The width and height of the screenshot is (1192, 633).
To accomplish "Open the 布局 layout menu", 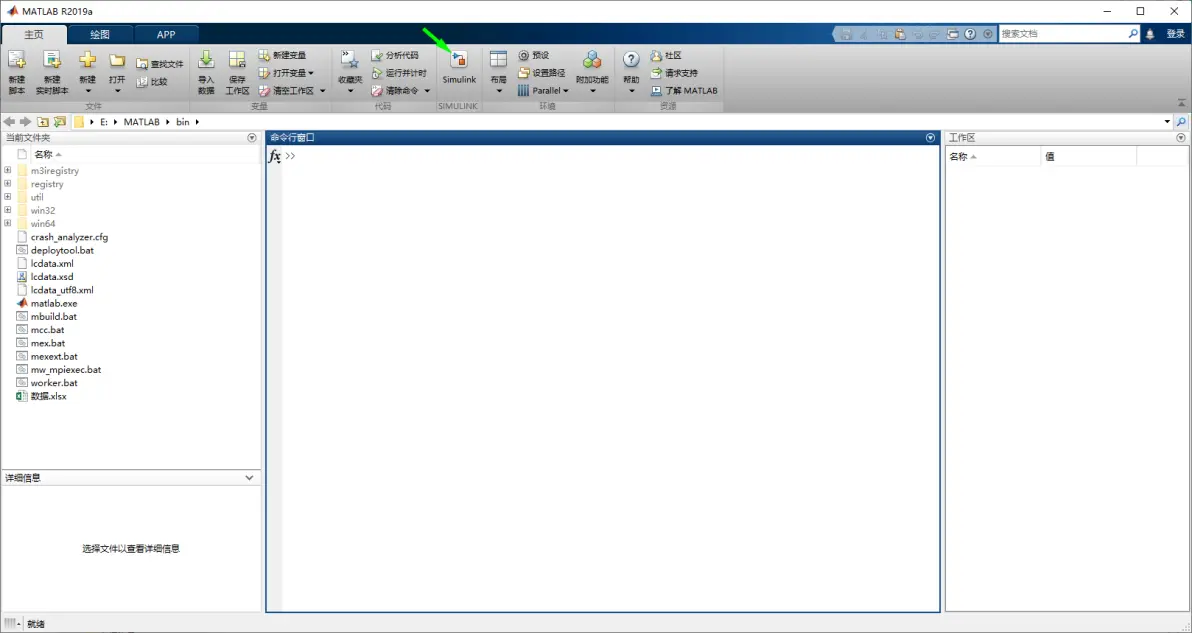I will click(499, 72).
